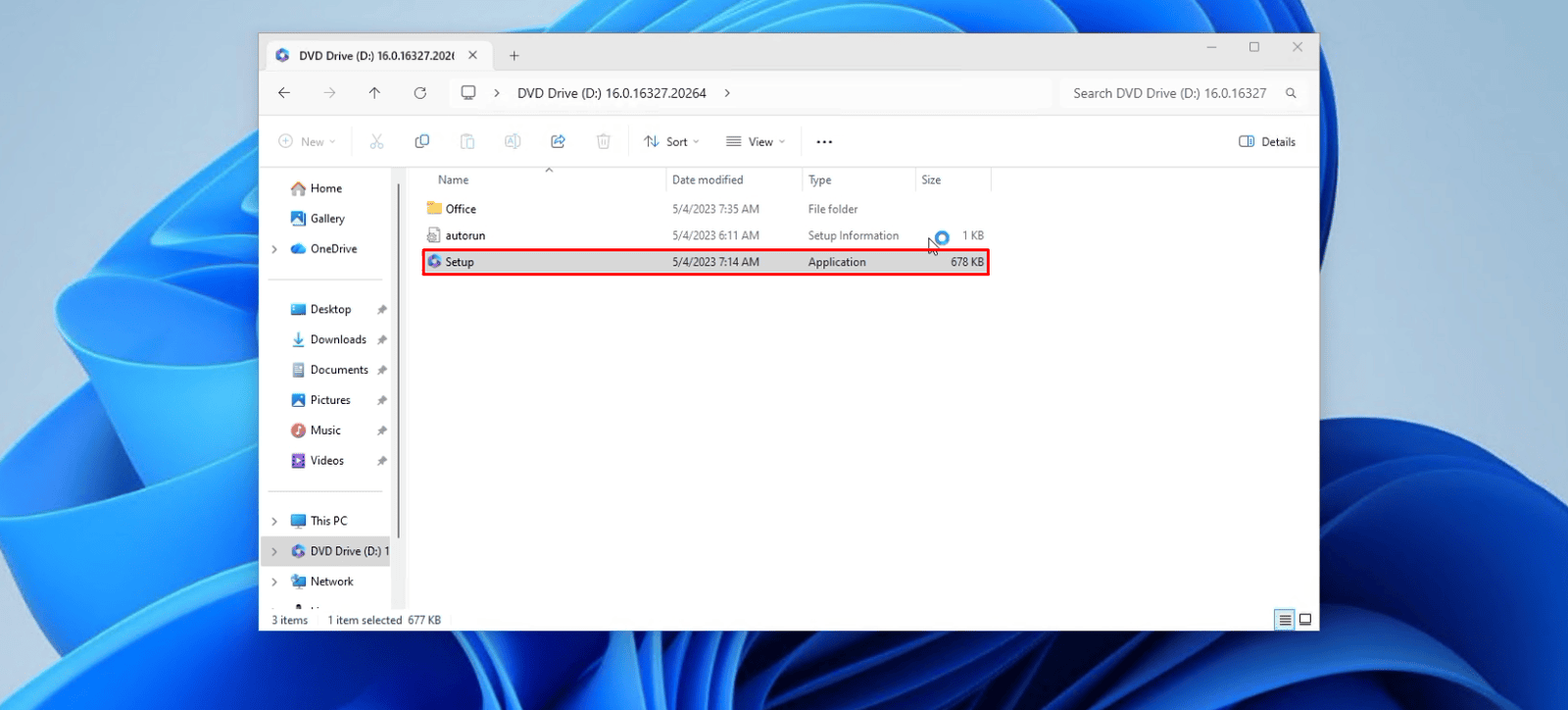The width and height of the screenshot is (1568, 710).
Task: Minimize the File Explorer window
Action: coord(1211,47)
